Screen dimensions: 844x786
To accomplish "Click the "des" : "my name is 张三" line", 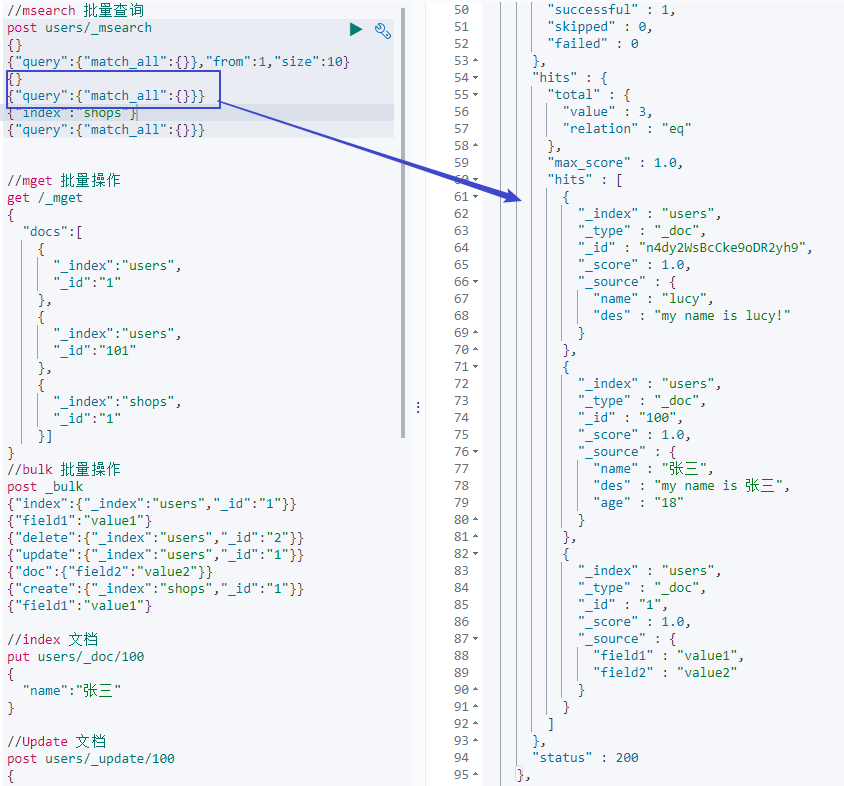I will point(691,486).
